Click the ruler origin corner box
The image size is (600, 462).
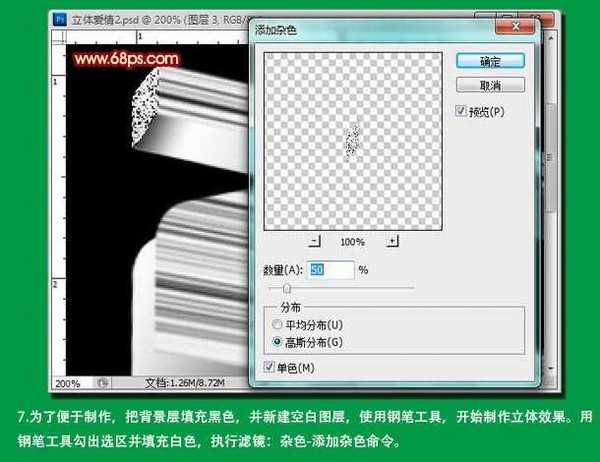pos(59,37)
